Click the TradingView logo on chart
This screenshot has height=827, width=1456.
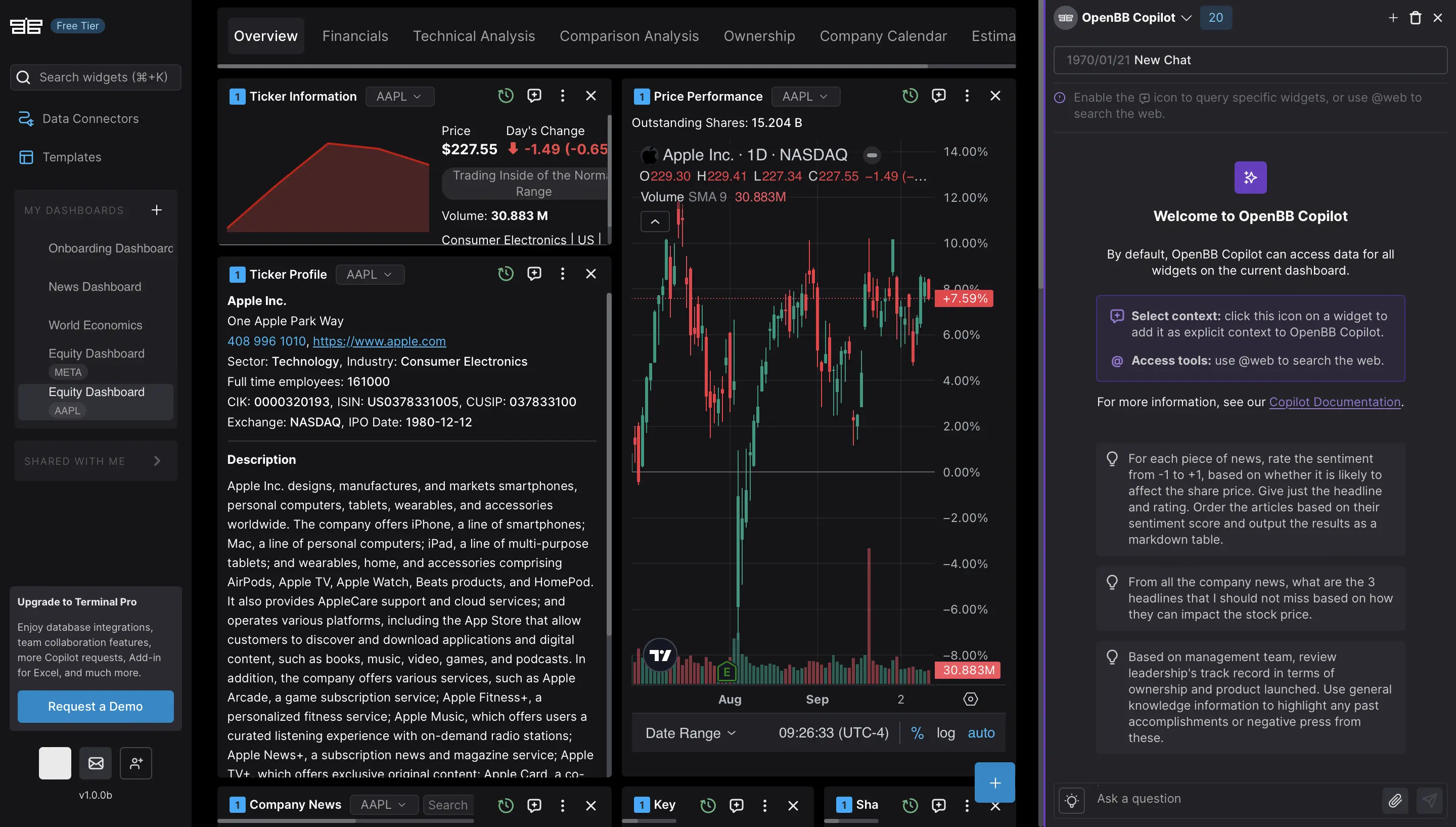coord(660,656)
